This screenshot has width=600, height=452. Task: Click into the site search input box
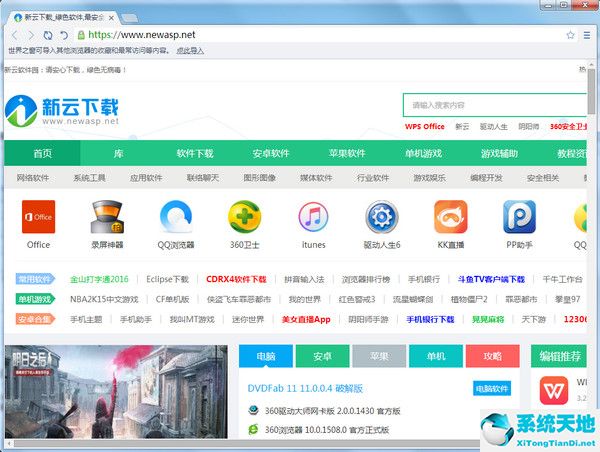click(x=494, y=105)
